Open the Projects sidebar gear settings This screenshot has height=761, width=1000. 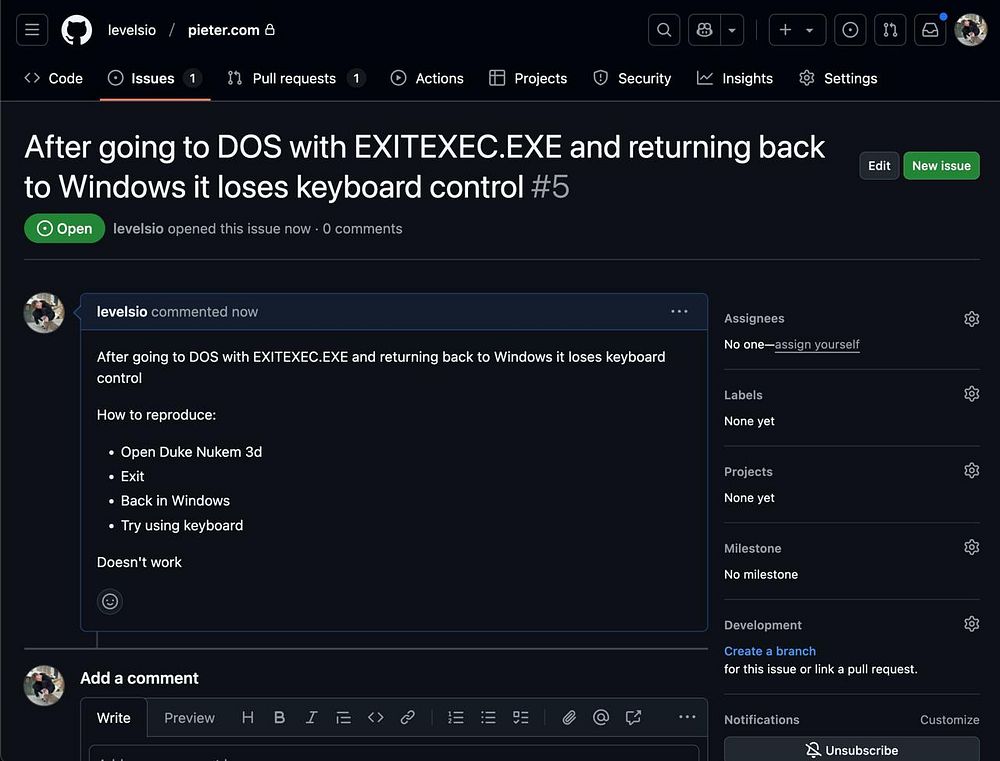971,471
